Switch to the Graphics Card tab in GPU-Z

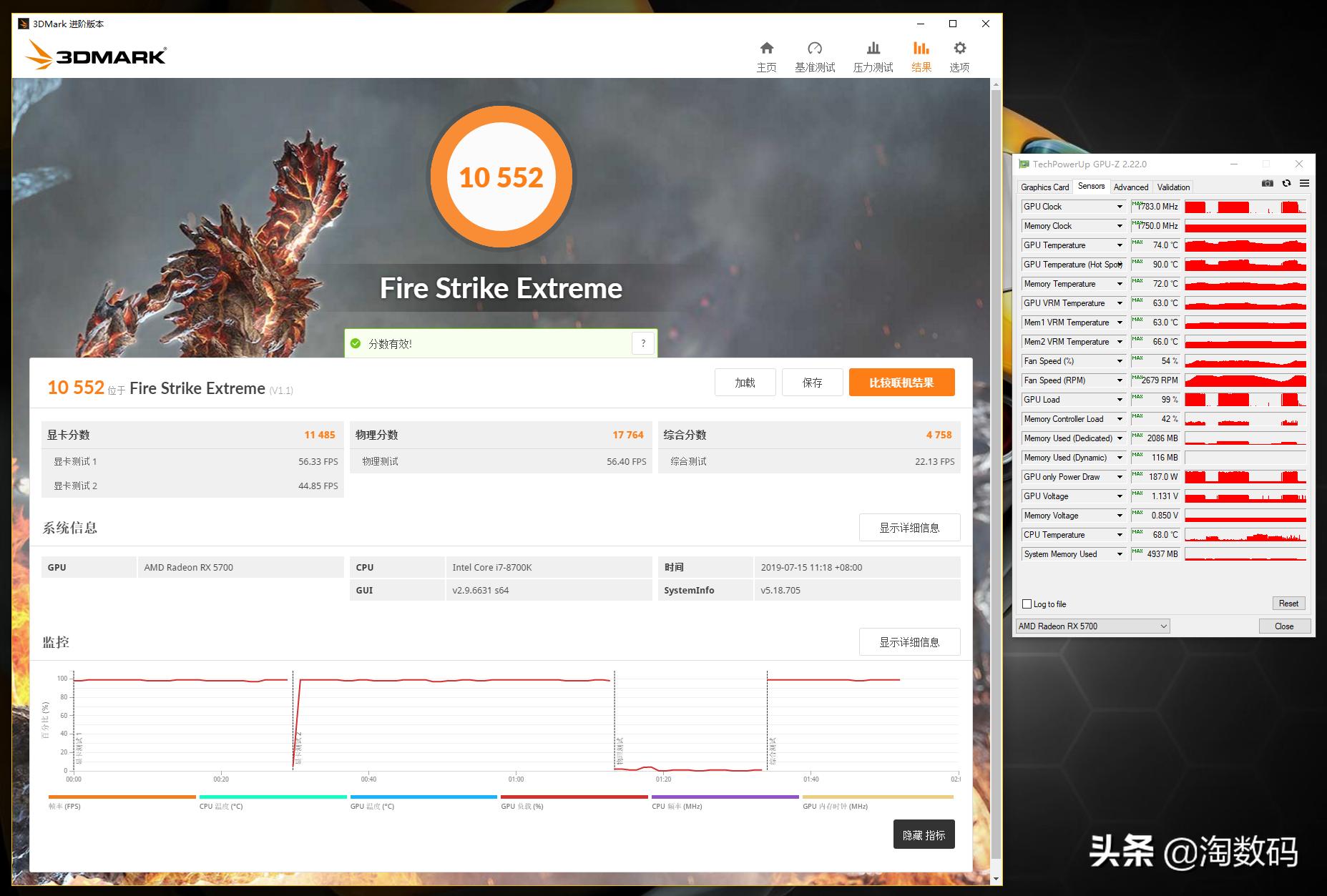tap(1044, 187)
